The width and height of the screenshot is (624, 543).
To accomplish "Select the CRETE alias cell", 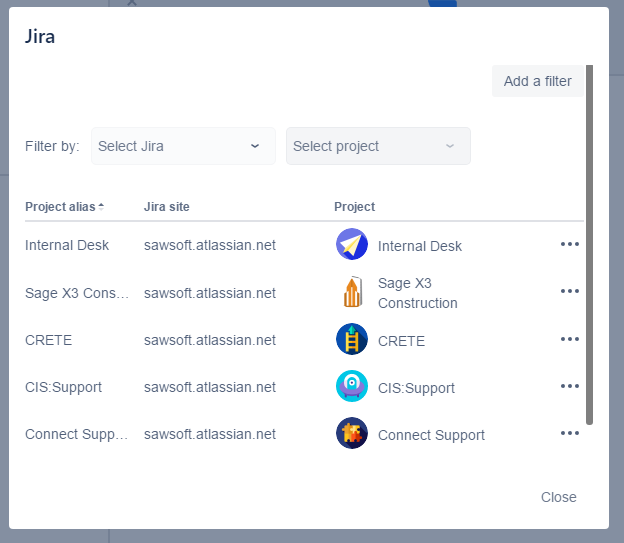I will pyautogui.click(x=49, y=340).
